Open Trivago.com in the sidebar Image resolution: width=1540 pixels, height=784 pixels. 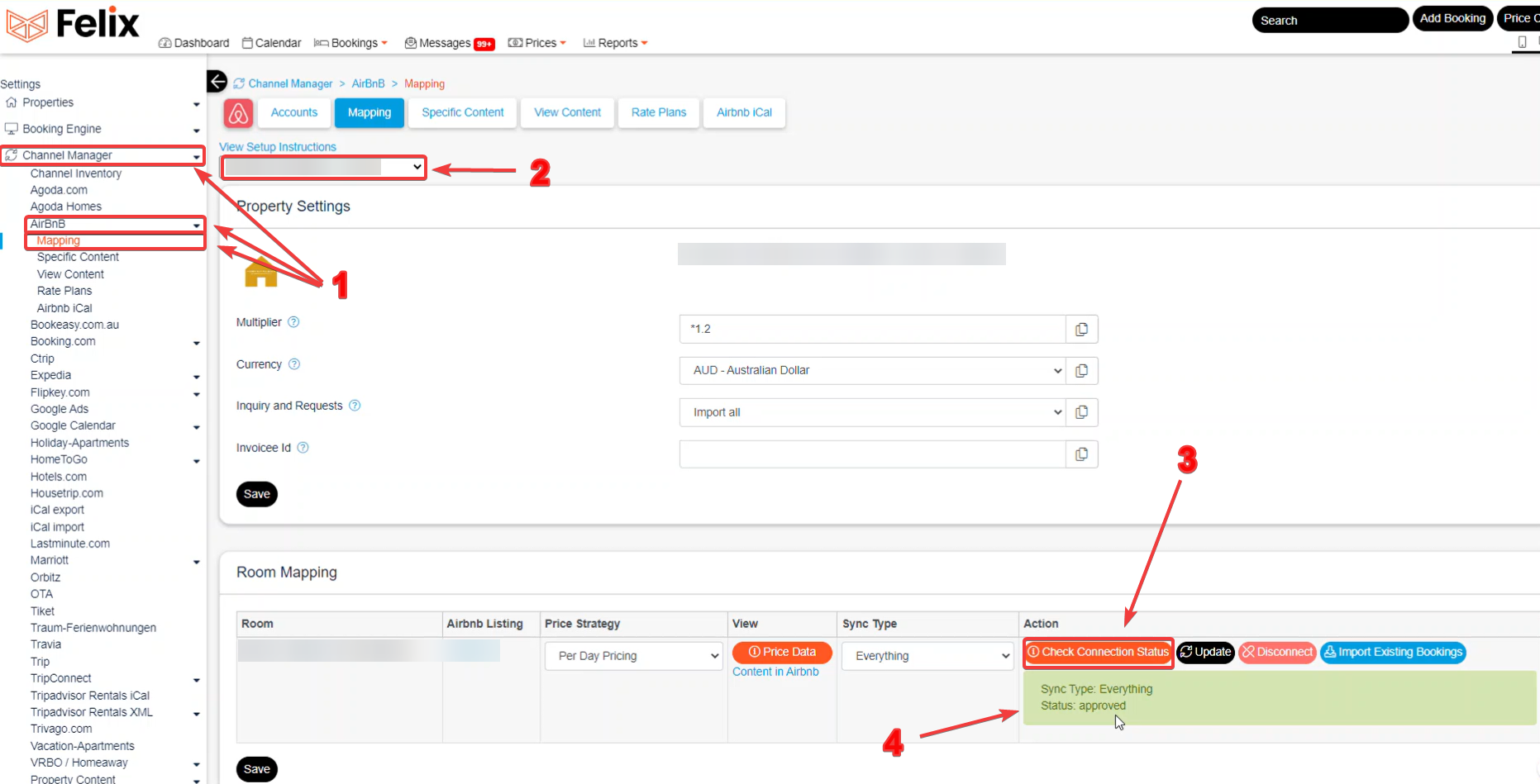[x=61, y=729]
